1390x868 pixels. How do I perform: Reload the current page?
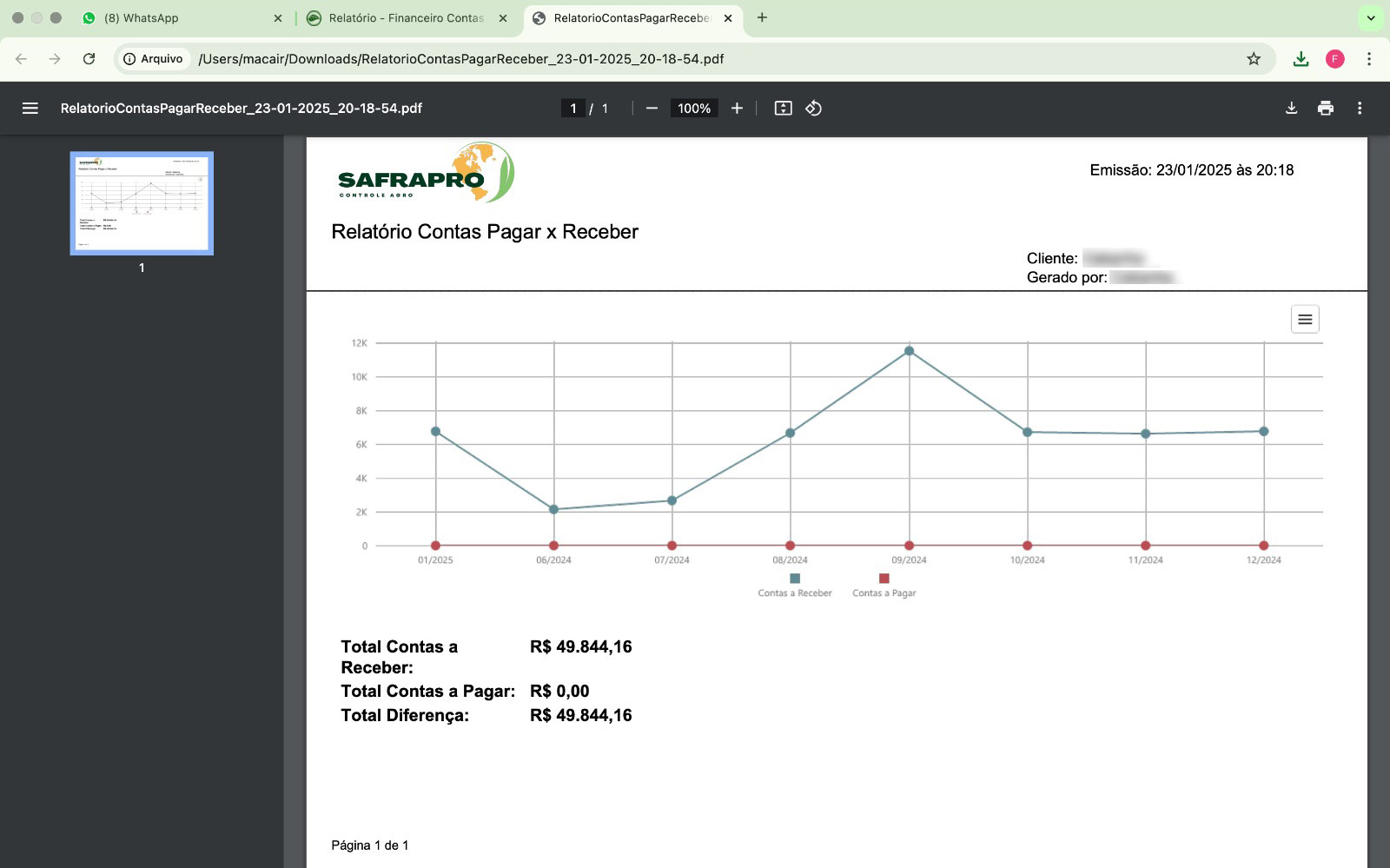tap(89, 59)
